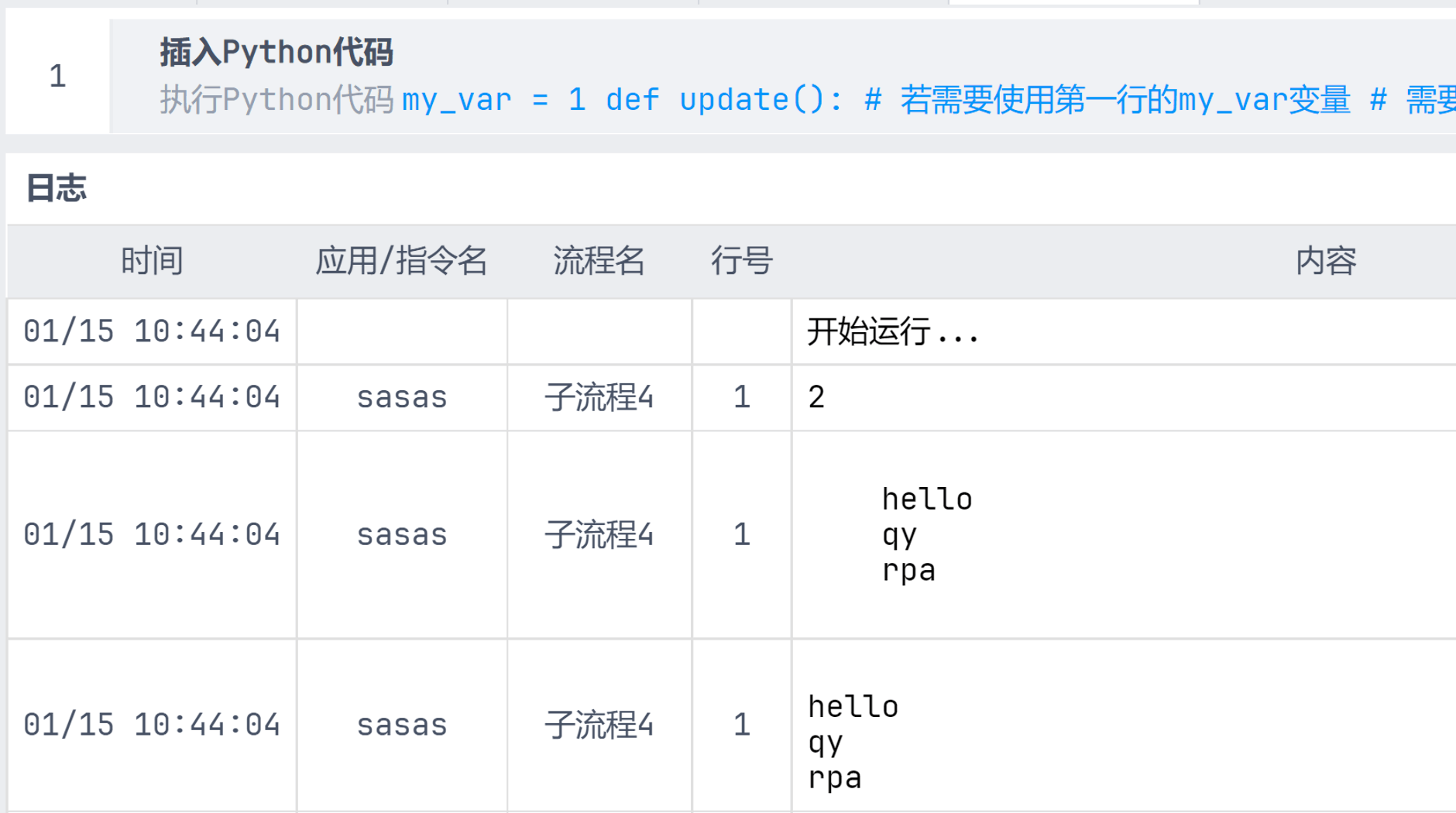1456x813 pixels.
Task: Click the timestamp of the 开始运行 log row
Action: pos(152,332)
